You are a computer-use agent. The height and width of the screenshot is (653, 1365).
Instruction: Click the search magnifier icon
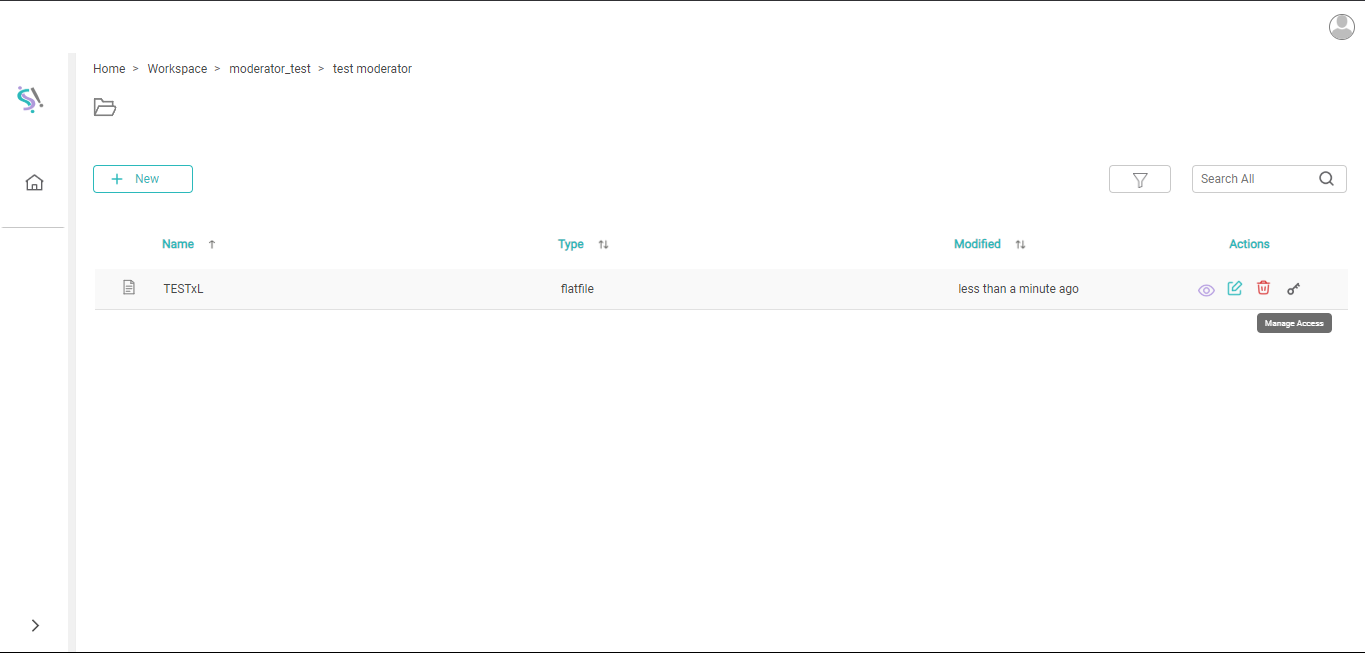click(1326, 179)
